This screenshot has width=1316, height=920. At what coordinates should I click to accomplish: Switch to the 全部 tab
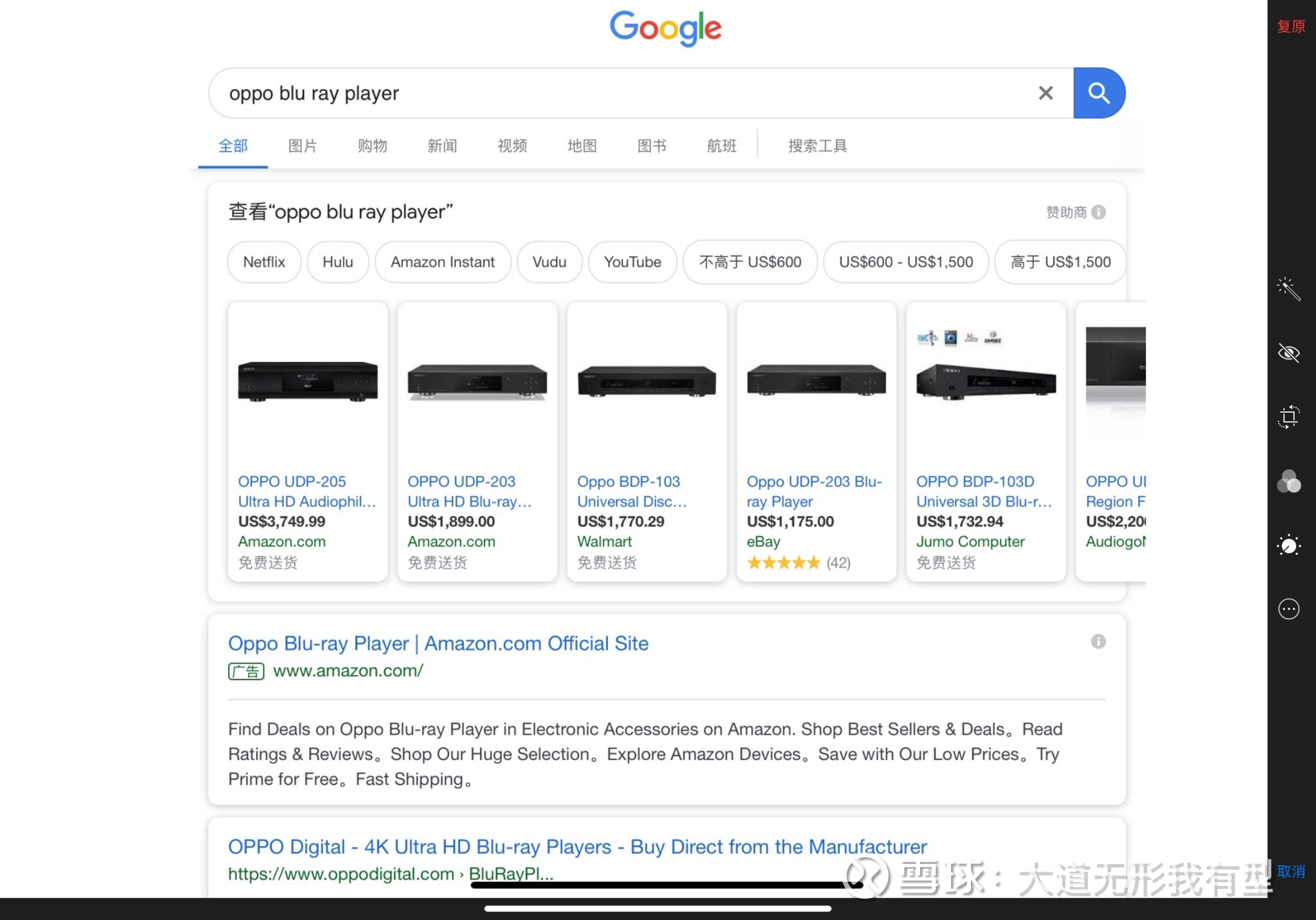tap(233, 146)
